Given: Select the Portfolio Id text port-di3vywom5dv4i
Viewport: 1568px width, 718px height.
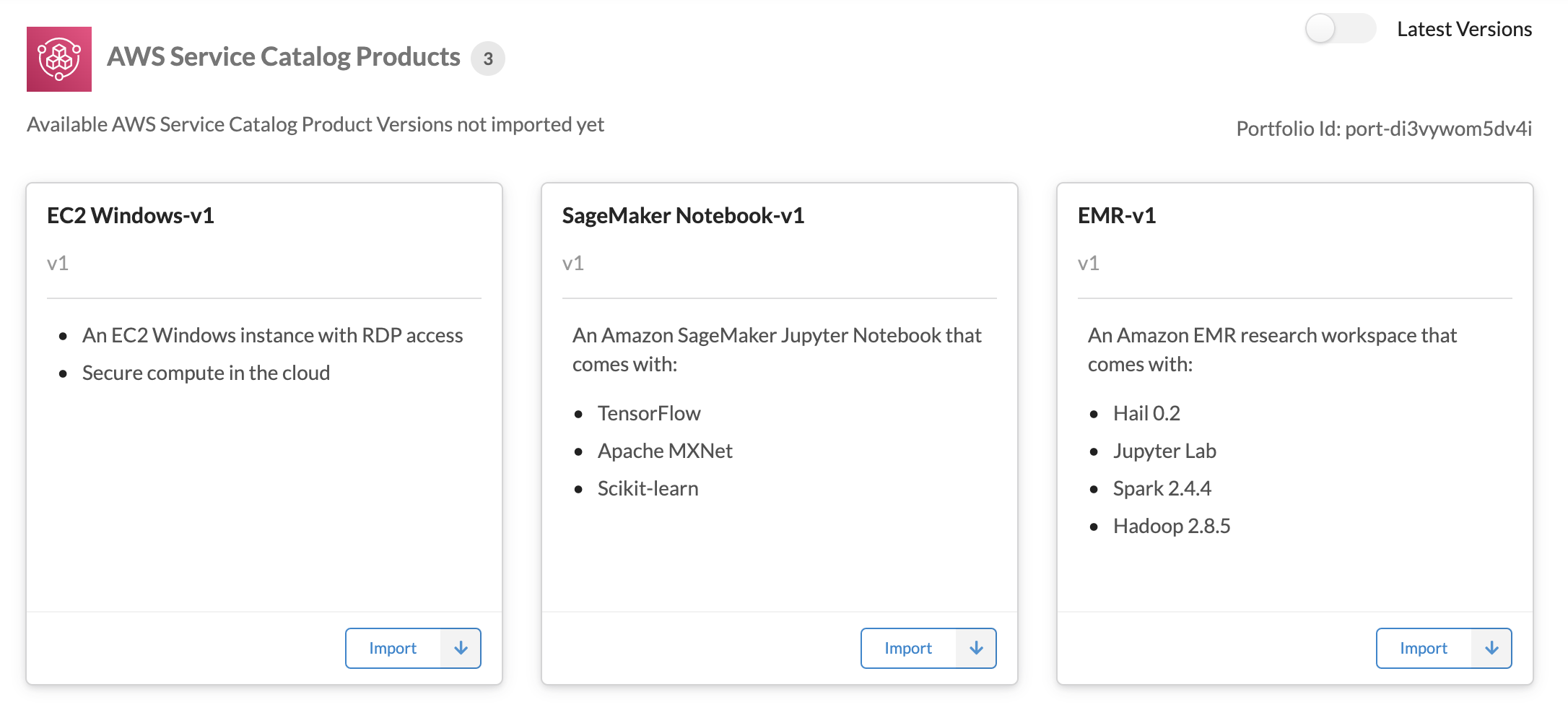Looking at the screenshot, I should 1384,129.
